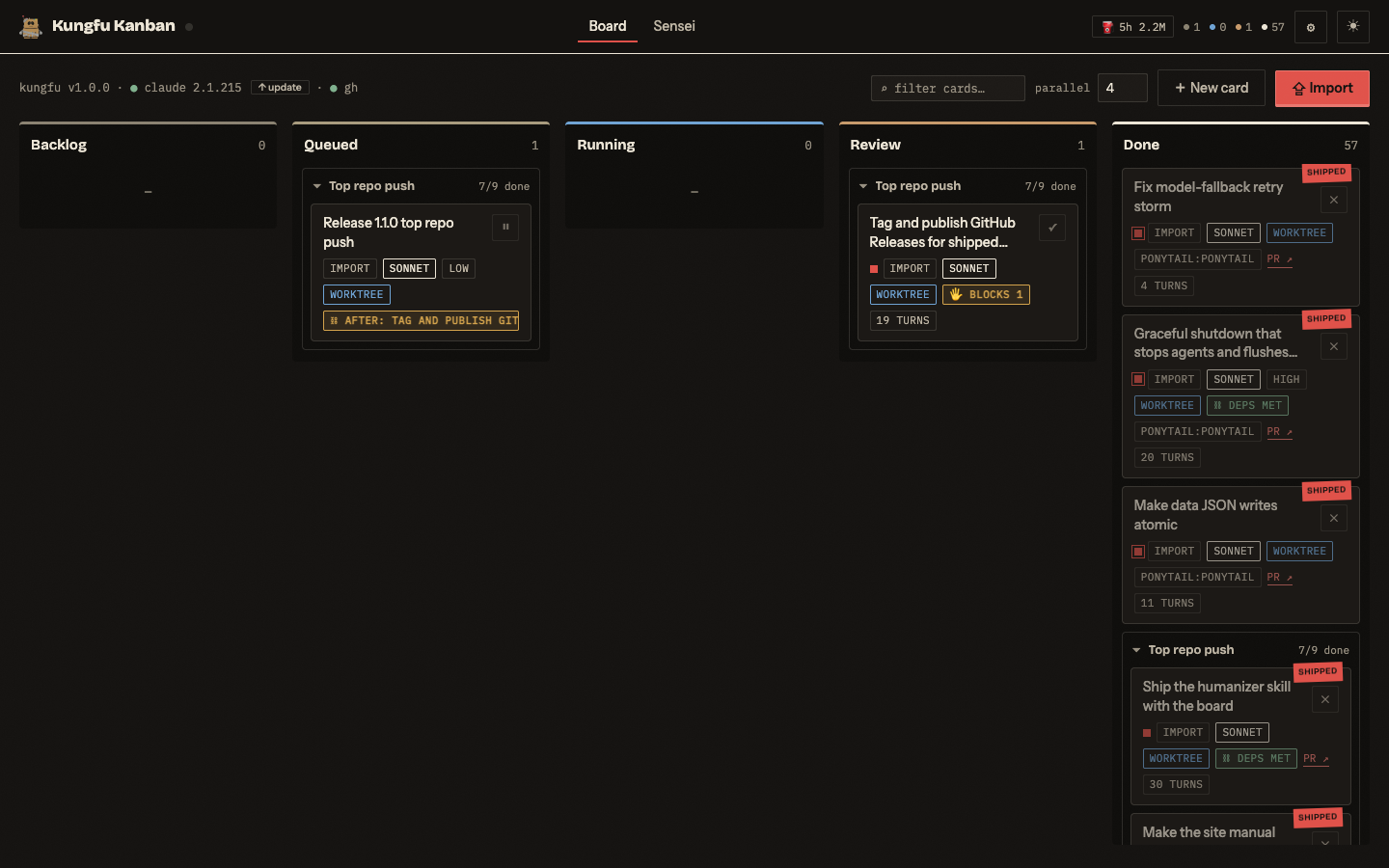Dismiss the Make data JSON writes atomic card

(1334, 518)
